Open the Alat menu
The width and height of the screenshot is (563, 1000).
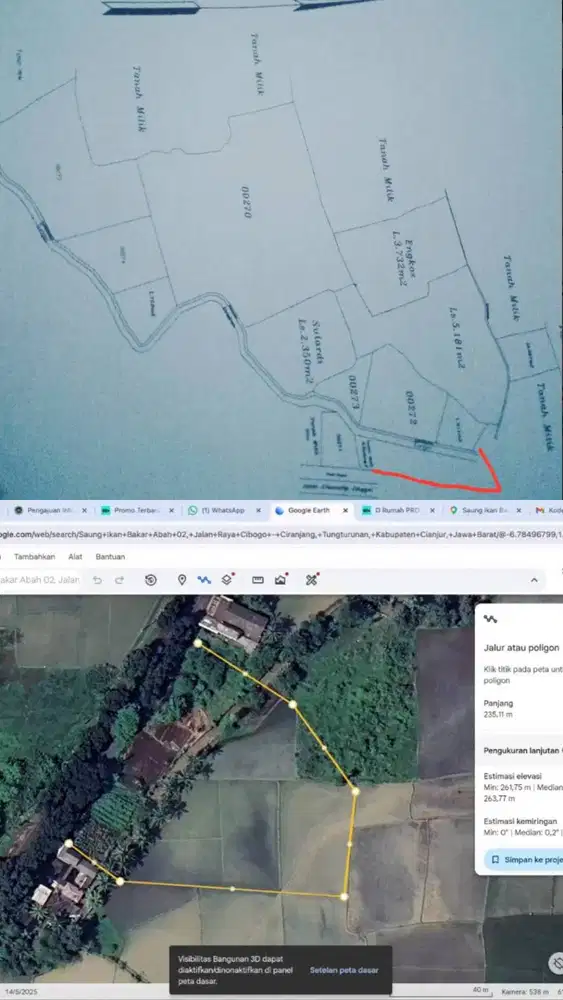pos(75,557)
